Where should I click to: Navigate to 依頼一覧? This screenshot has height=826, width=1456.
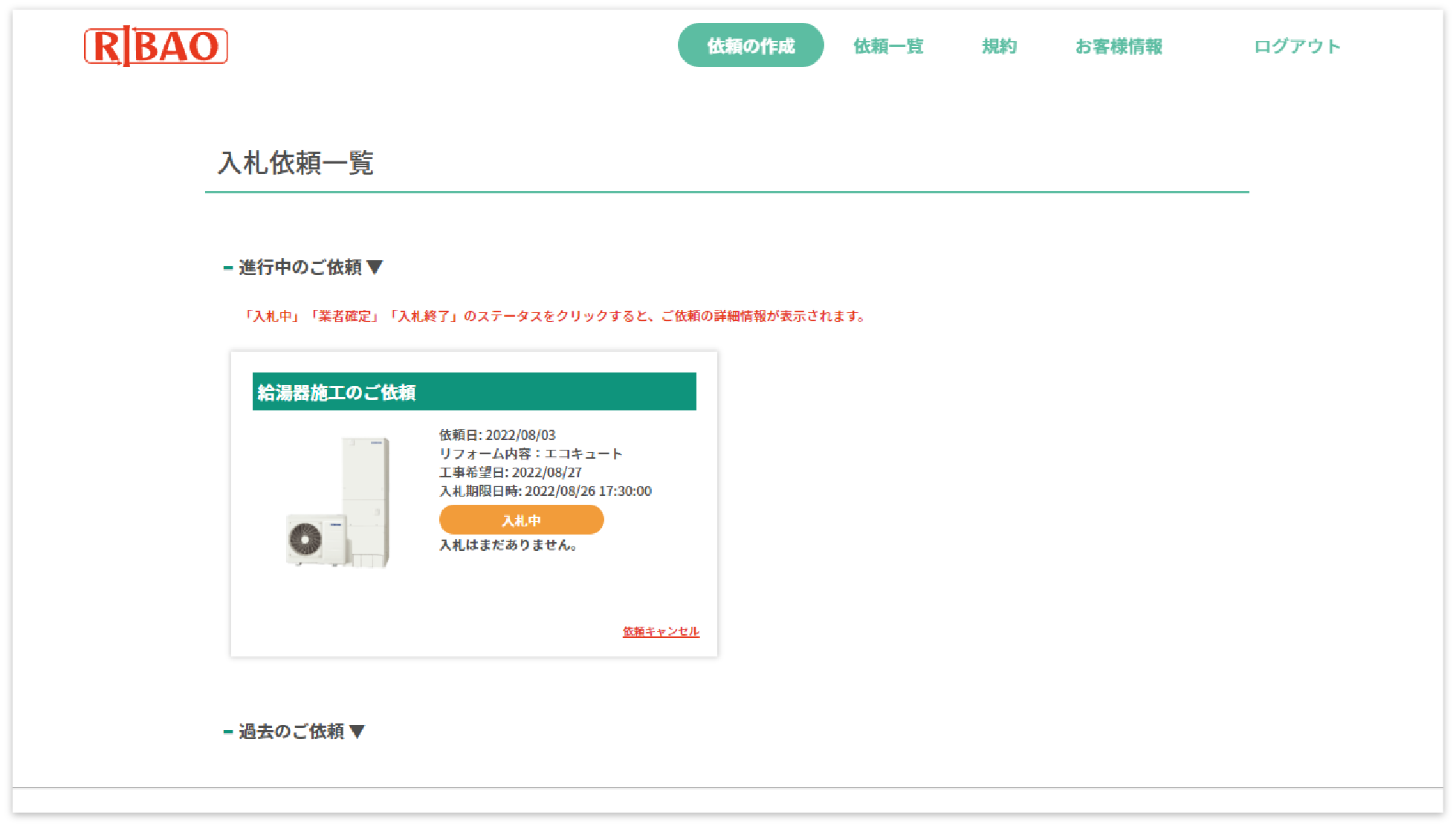889,46
